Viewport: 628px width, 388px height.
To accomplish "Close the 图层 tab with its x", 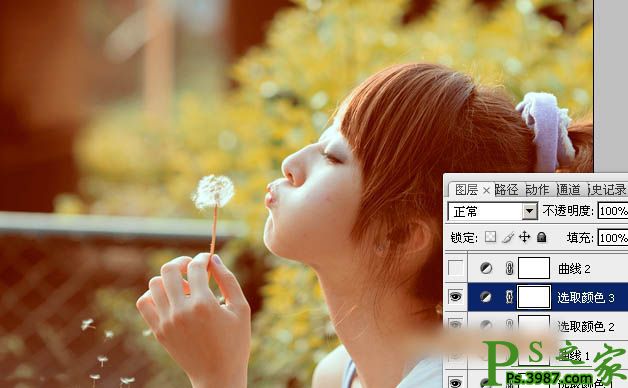I will coord(486,191).
